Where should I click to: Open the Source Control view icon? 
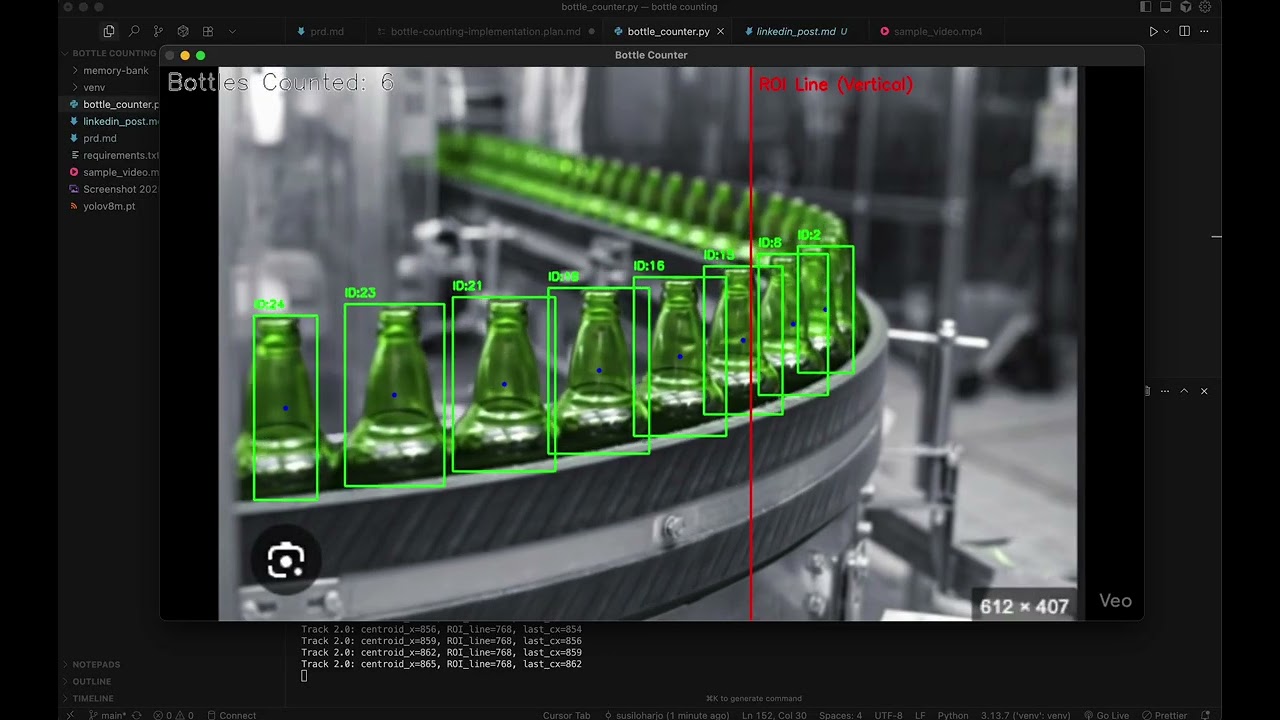(x=158, y=31)
